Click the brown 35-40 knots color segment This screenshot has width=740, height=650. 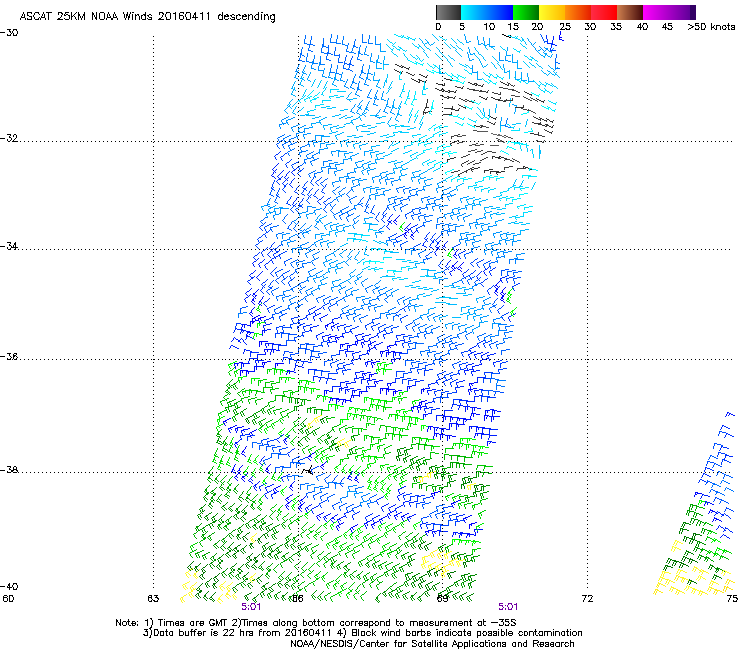[x=630, y=12]
